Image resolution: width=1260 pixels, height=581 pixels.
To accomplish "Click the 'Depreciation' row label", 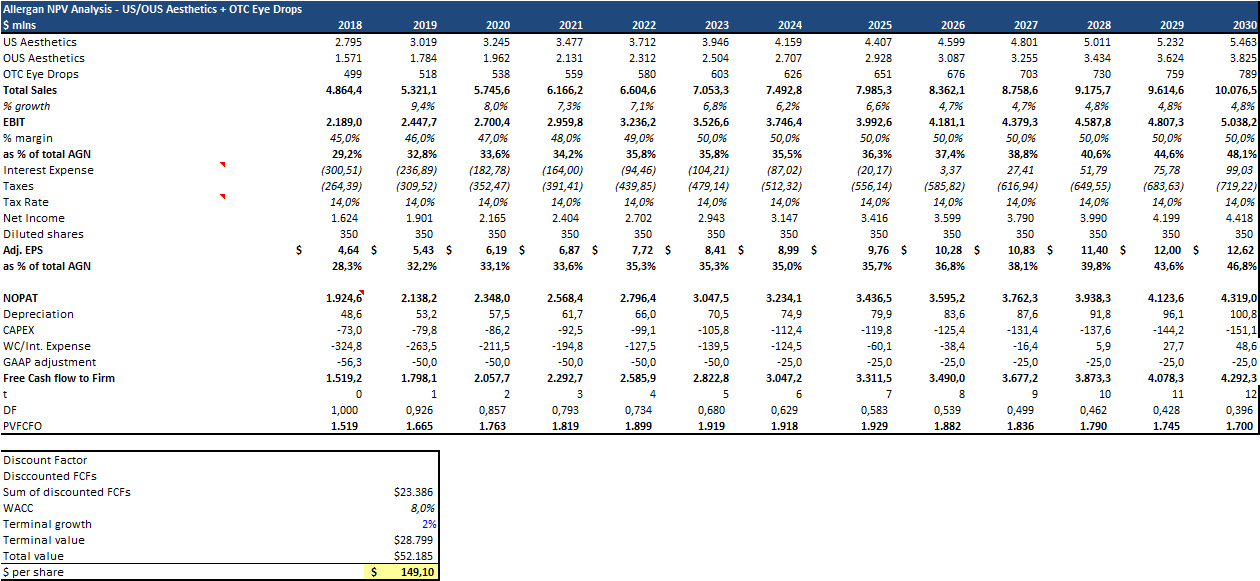I will click(x=38, y=314).
